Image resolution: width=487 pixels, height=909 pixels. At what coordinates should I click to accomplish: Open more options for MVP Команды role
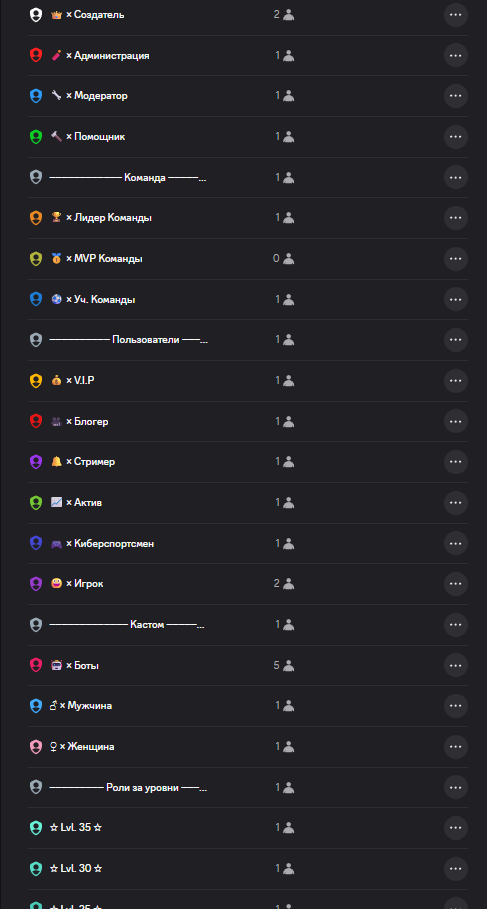pyautogui.click(x=456, y=259)
